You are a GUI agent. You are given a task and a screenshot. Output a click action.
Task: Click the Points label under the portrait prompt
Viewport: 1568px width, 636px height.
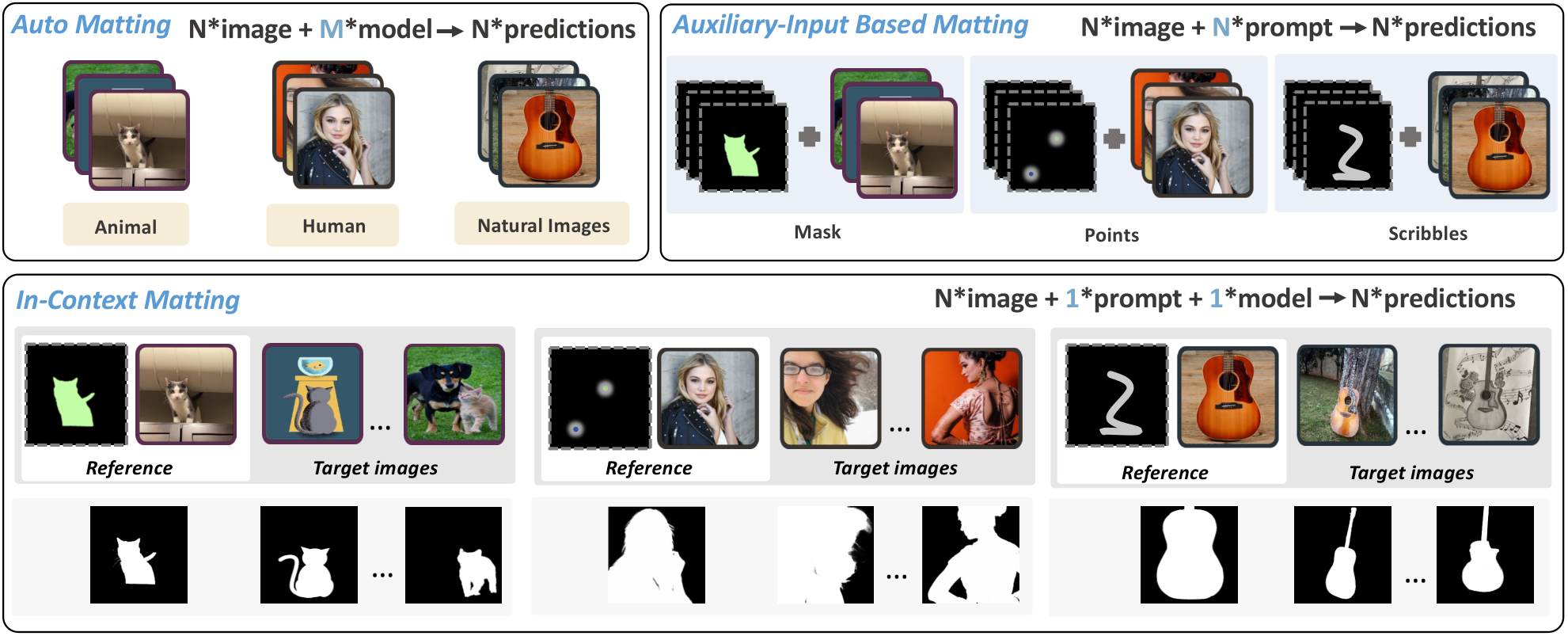[1111, 235]
